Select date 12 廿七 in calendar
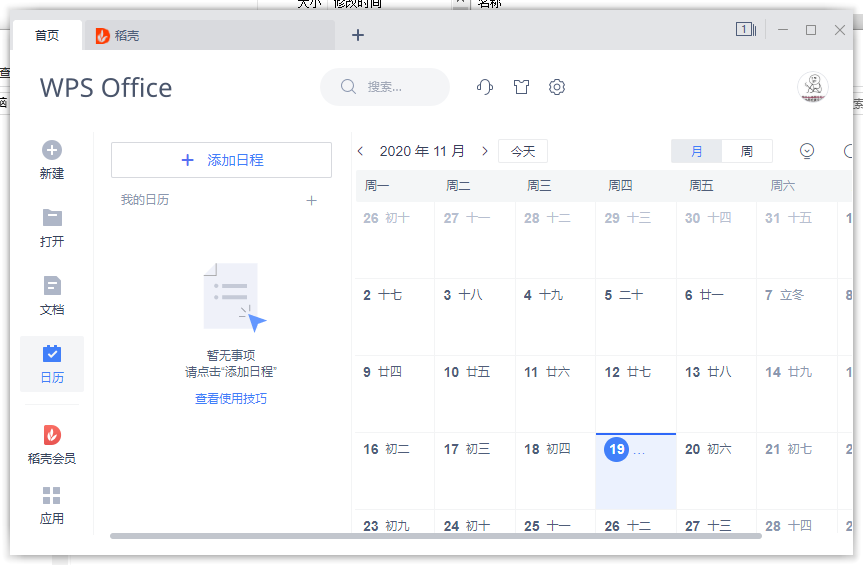The width and height of the screenshot is (863, 565). [x=636, y=394]
